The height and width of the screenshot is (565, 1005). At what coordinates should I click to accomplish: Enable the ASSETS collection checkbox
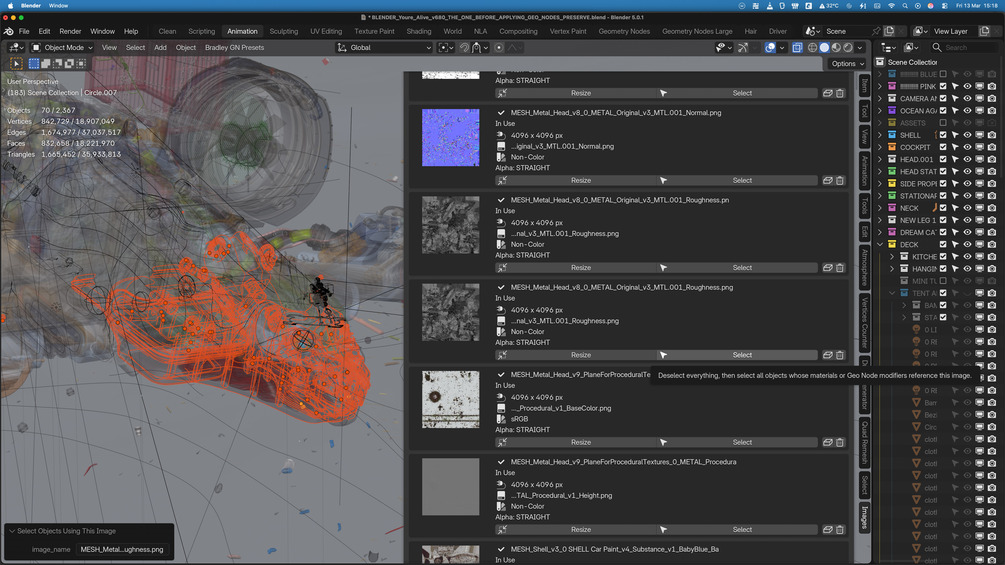943,123
